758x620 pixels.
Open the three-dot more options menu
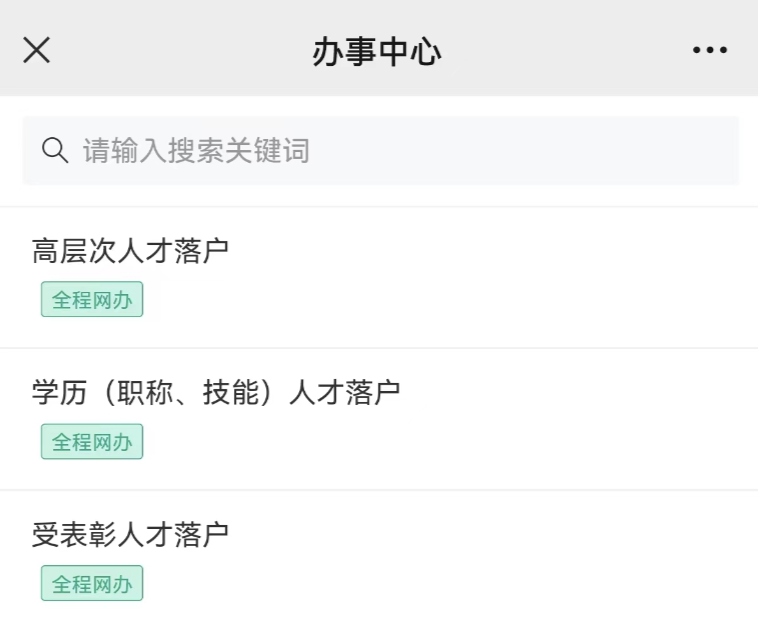coord(710,51)
